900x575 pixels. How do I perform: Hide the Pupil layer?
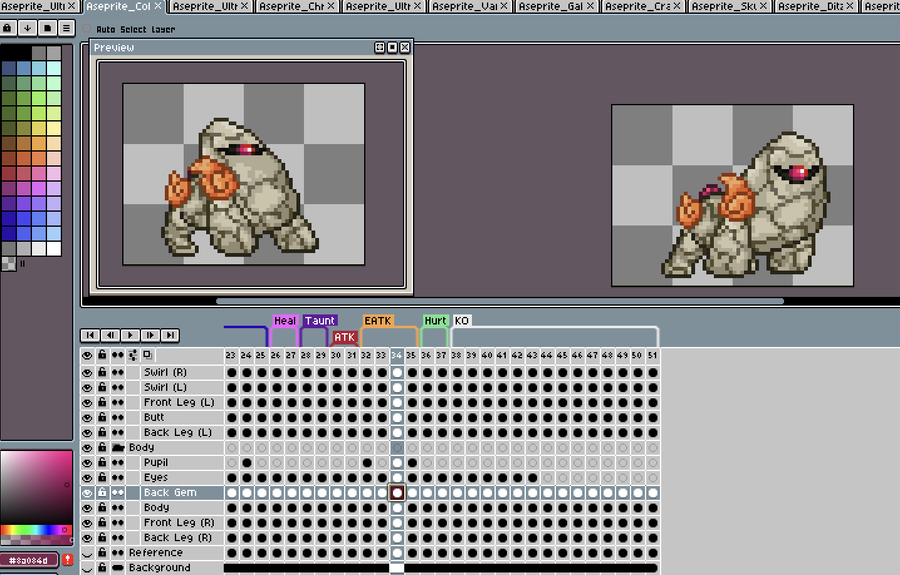[87, 463]
